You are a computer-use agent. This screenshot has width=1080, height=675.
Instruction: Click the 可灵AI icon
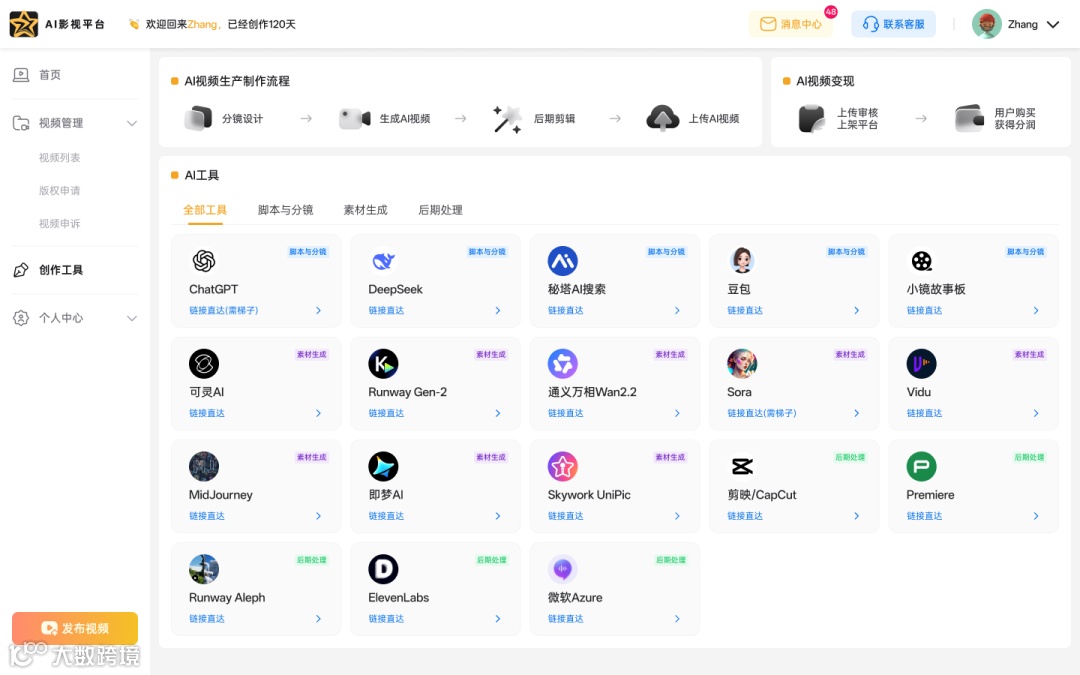(204, 364)
